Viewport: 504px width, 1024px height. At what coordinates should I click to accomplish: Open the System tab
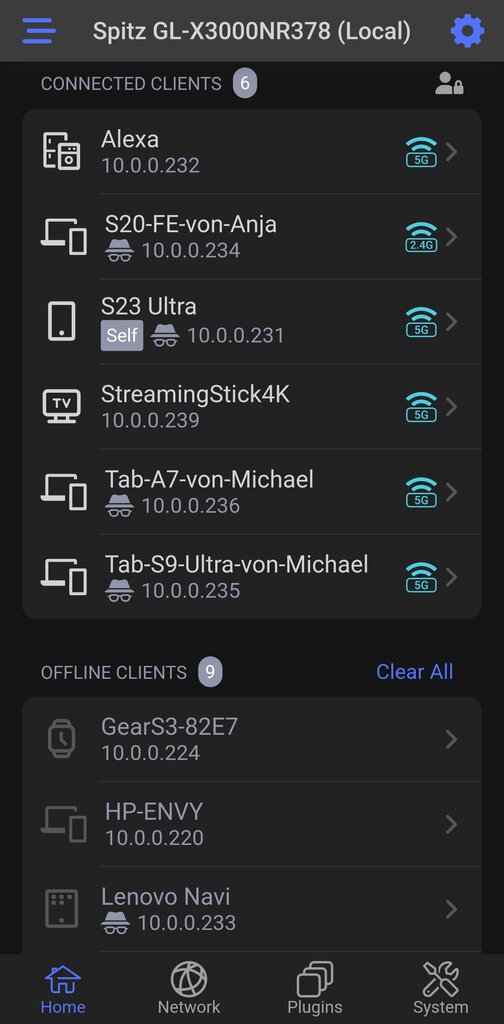[441, 988]
